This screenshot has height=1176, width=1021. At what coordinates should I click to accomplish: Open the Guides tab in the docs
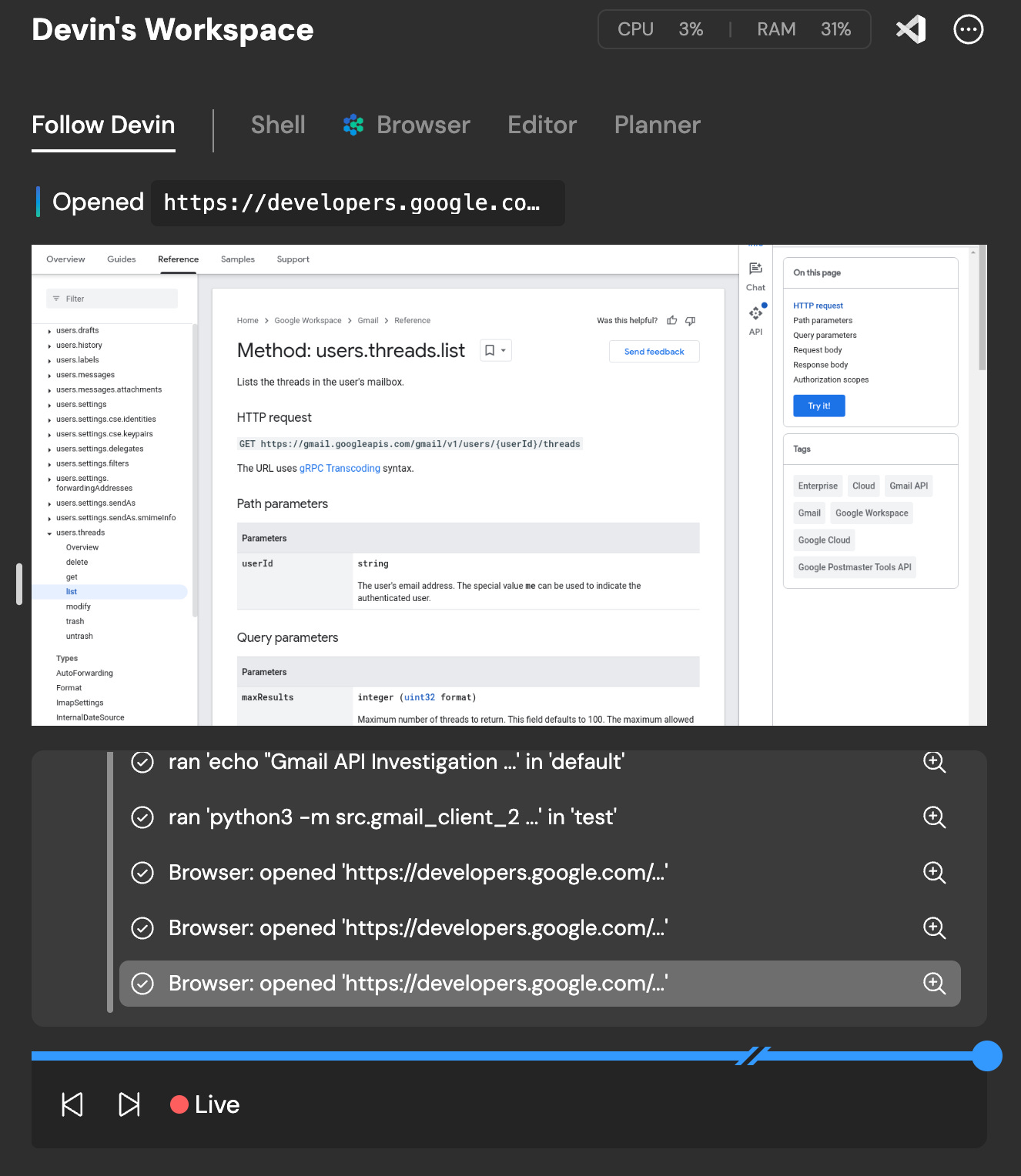(x=122, y=259)
